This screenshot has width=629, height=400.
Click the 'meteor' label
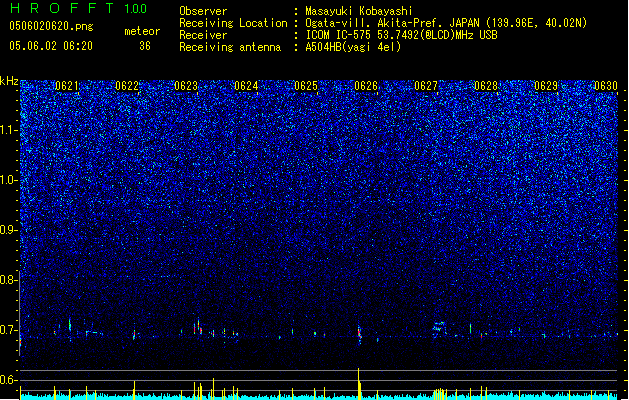[142, 31]
